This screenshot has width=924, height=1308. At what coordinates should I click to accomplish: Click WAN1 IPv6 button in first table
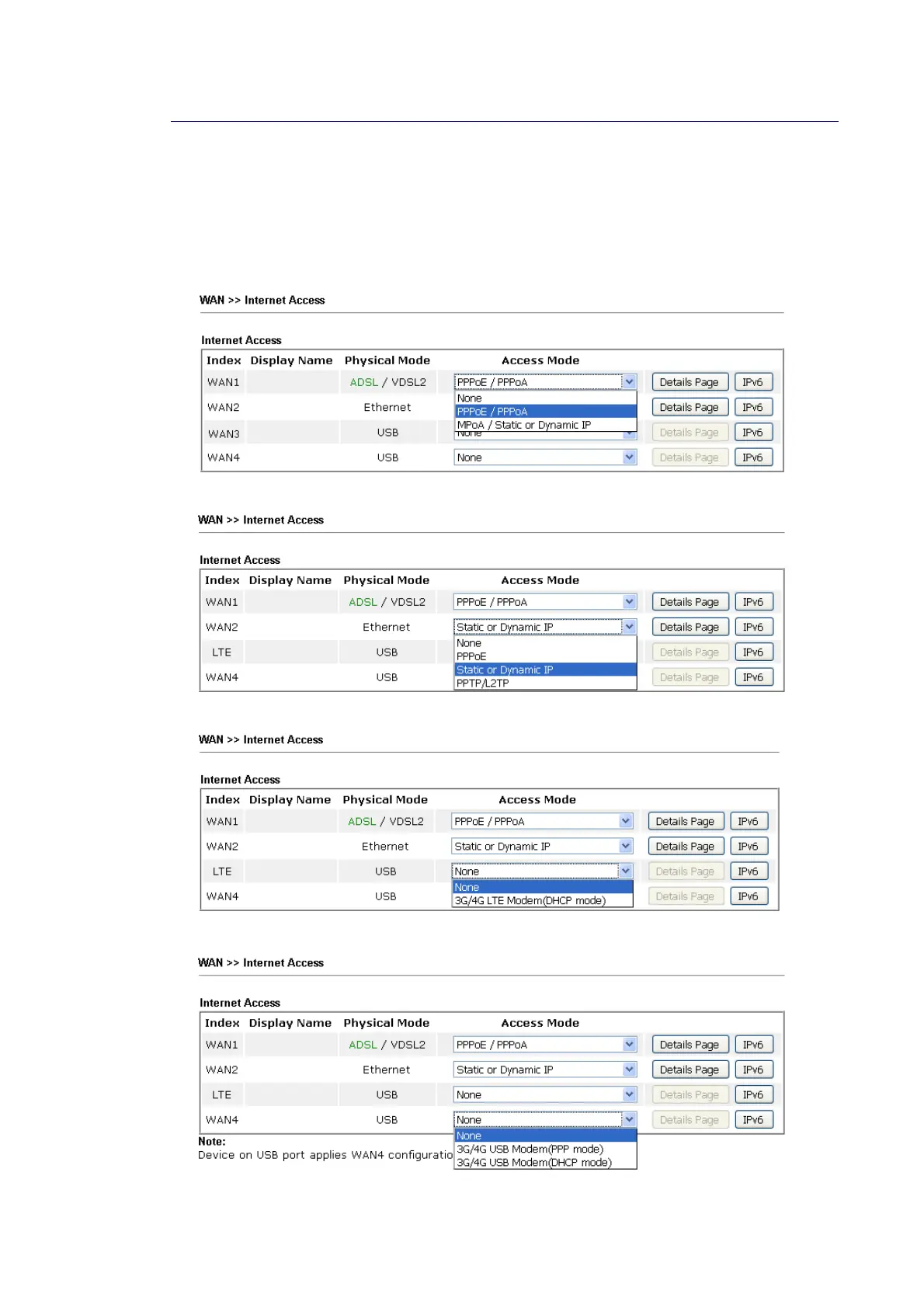point(752,382)
